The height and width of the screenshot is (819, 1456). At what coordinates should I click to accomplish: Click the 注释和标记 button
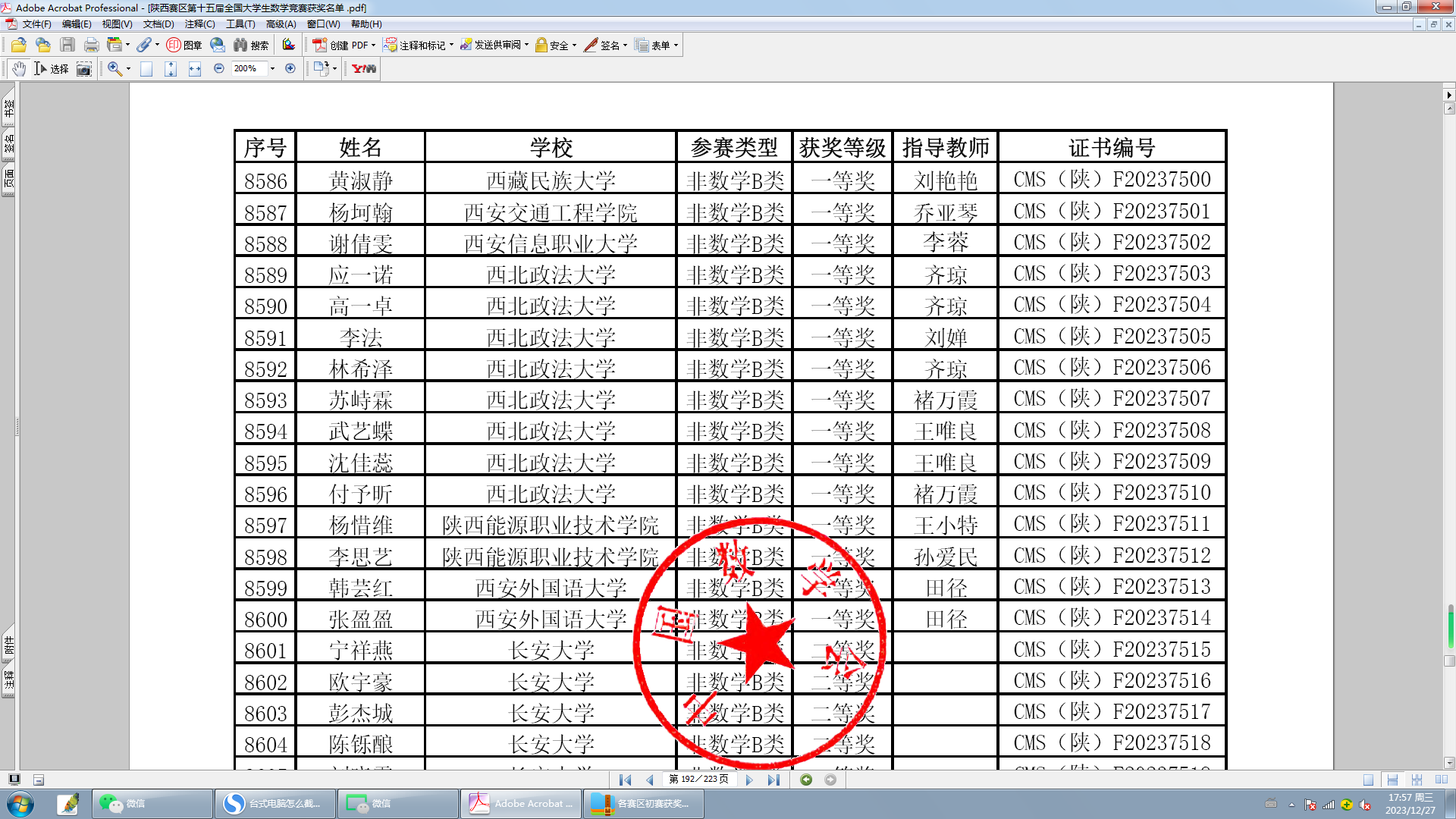point(419,45)
